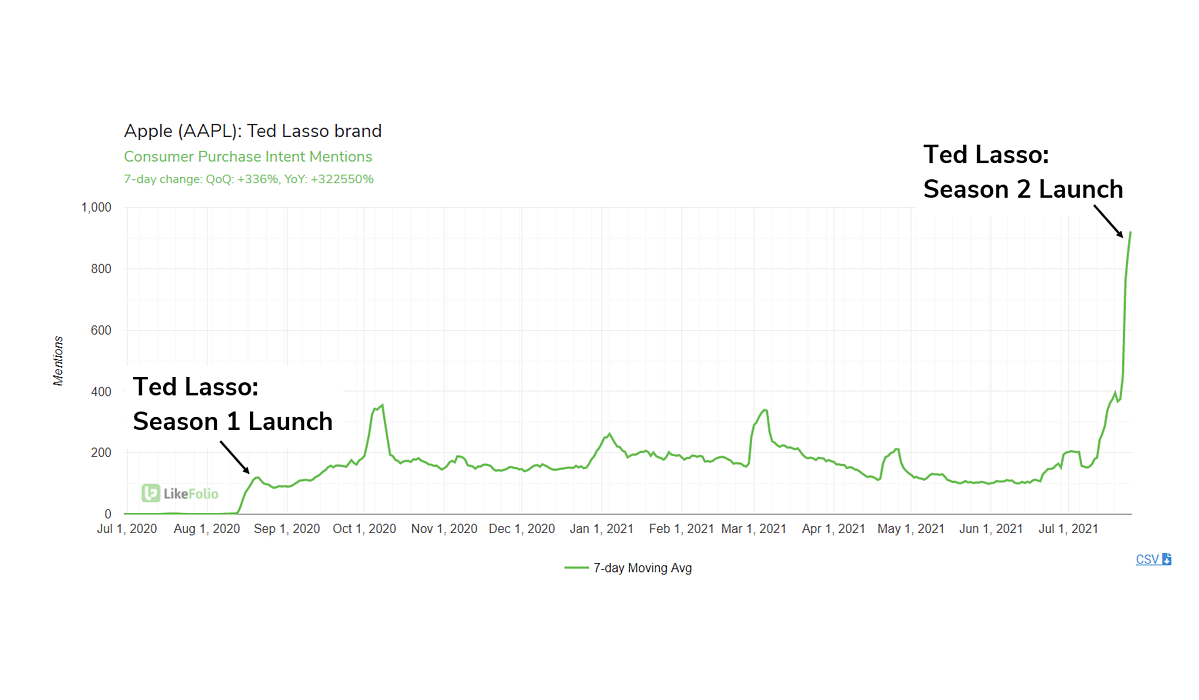This screenshot has width=1199, height=700.
Task: Click the 'Jul 1, 2020' x-axis label
Action: click(127, 529)
